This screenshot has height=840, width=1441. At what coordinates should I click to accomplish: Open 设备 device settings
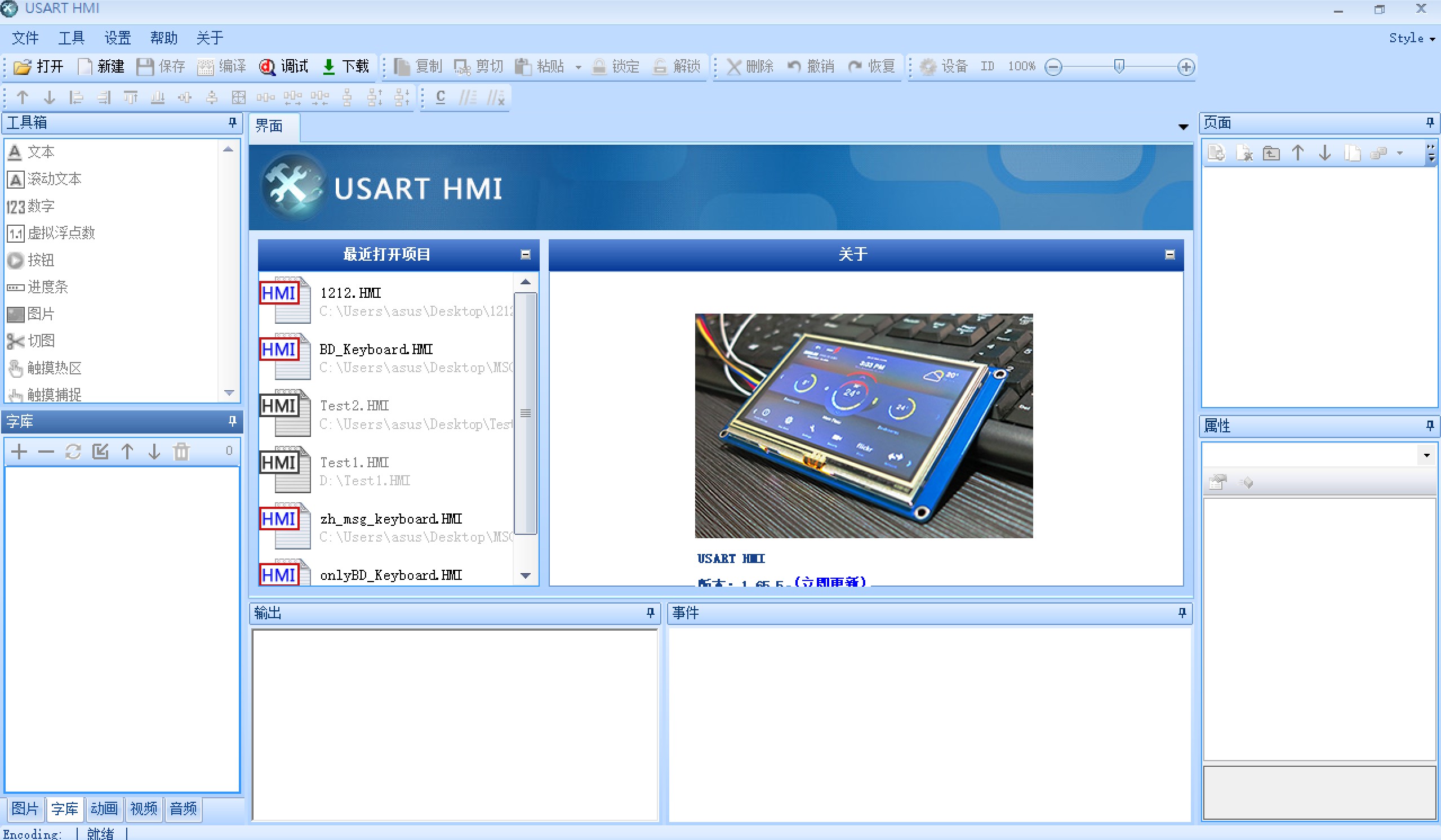(x=944, y=66)
